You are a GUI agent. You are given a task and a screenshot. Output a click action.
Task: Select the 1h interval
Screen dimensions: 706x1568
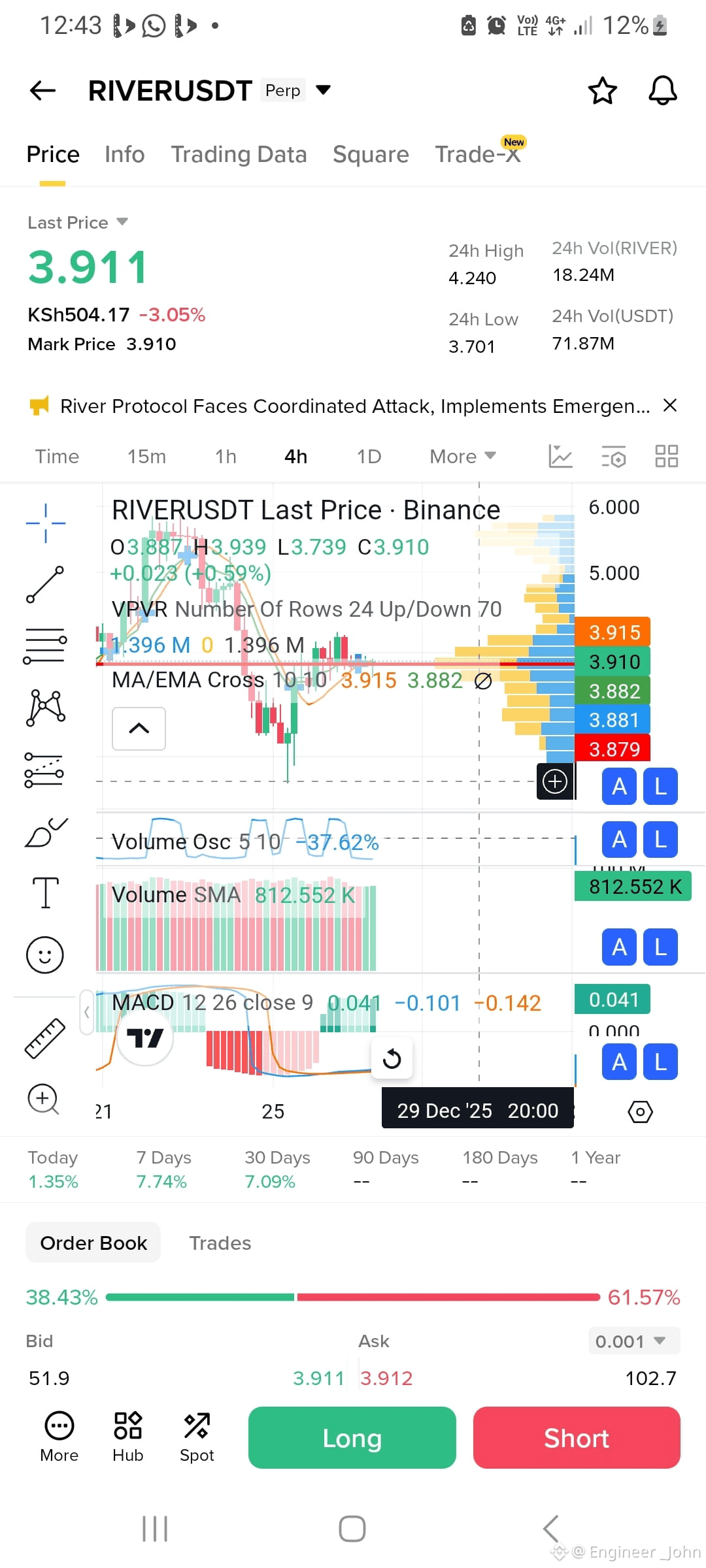coord(226,456)
